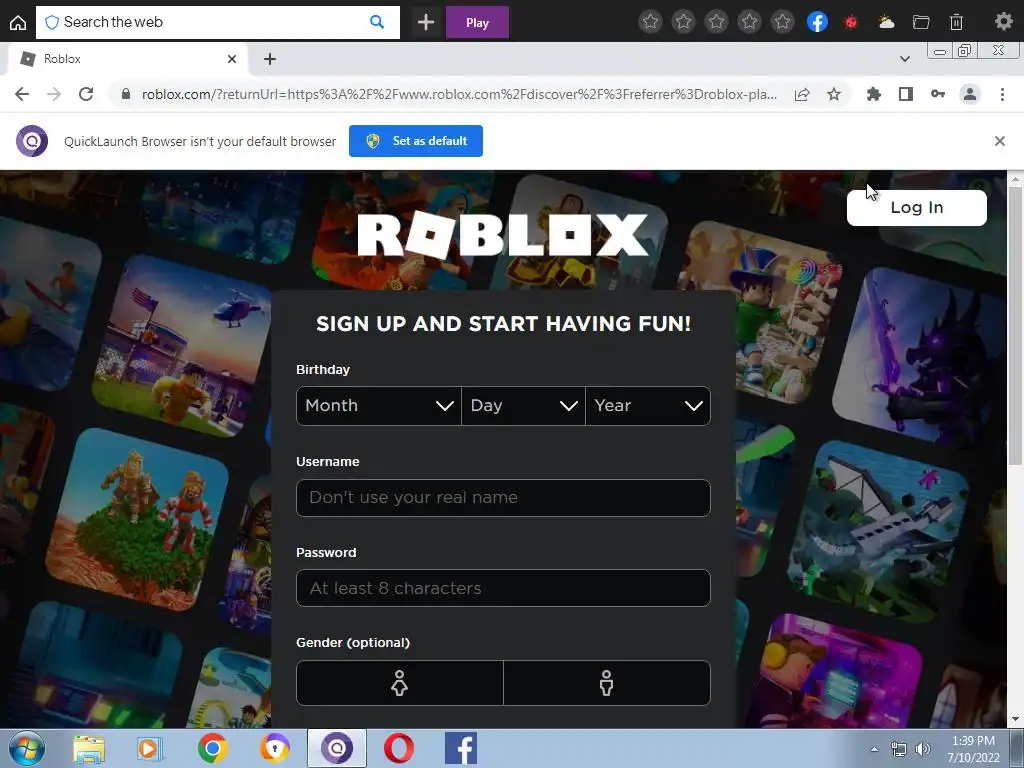Viewport: 1024px width, 768px height.
Task: Click the red ladybug icon
Action: [x=851, y=23]
